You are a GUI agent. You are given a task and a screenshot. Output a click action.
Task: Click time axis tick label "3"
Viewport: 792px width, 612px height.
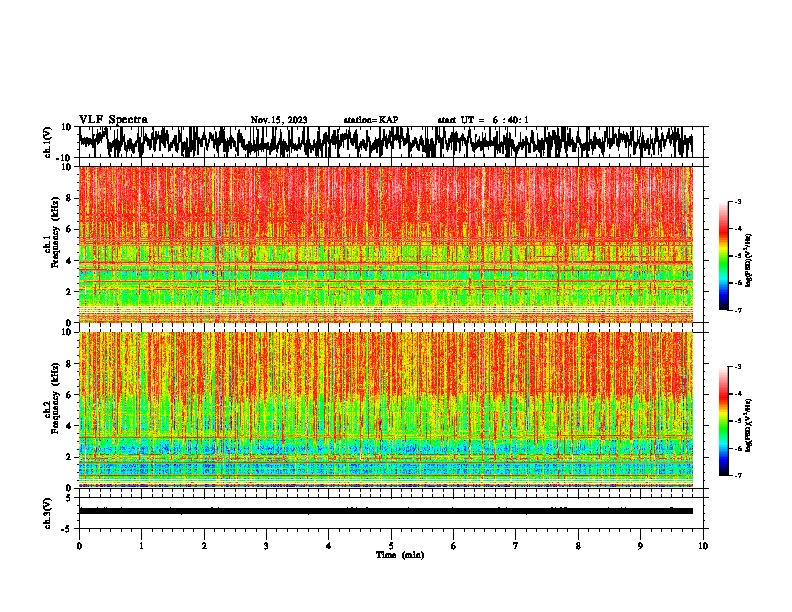tap(266, 546)
